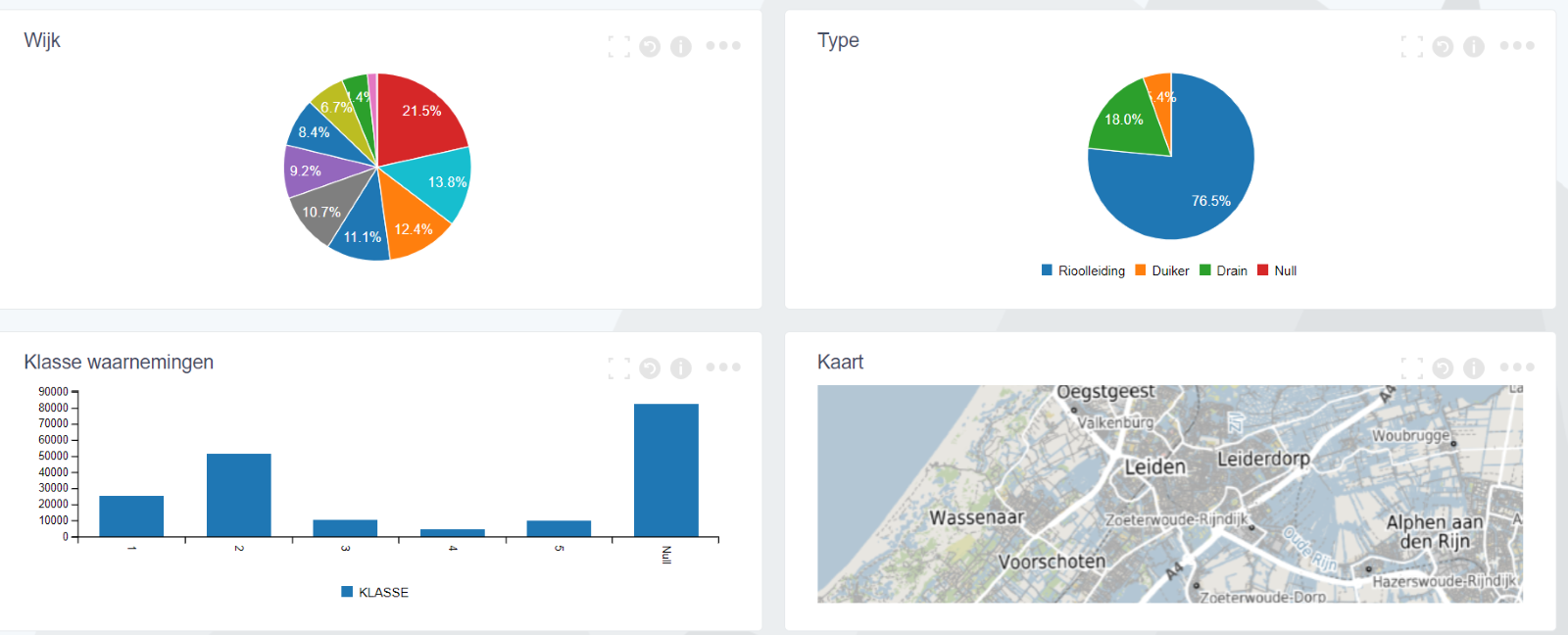The height and width of the screenshot is (635, 1568).
Task: Click Woubrugge on the map
Action: (x=1410, y=435)
